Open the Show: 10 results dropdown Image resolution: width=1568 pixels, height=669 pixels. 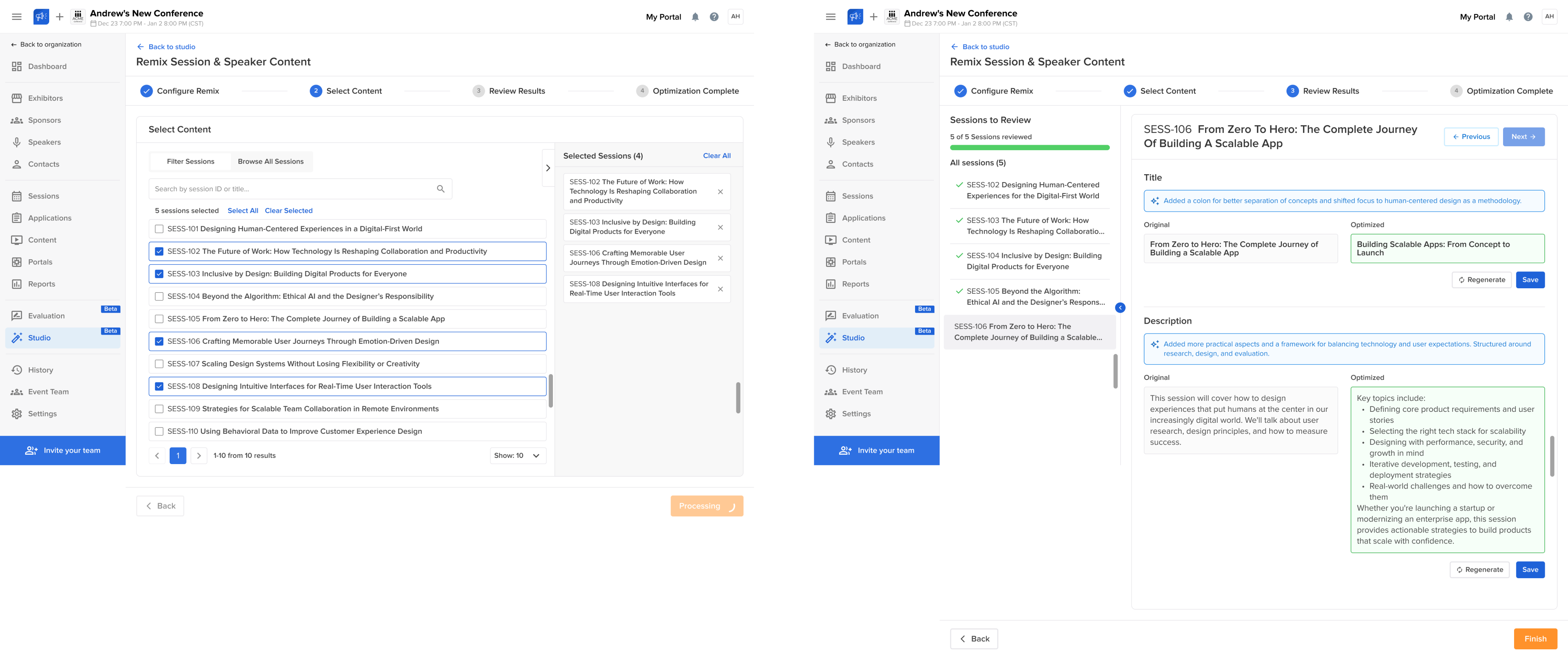518,455
